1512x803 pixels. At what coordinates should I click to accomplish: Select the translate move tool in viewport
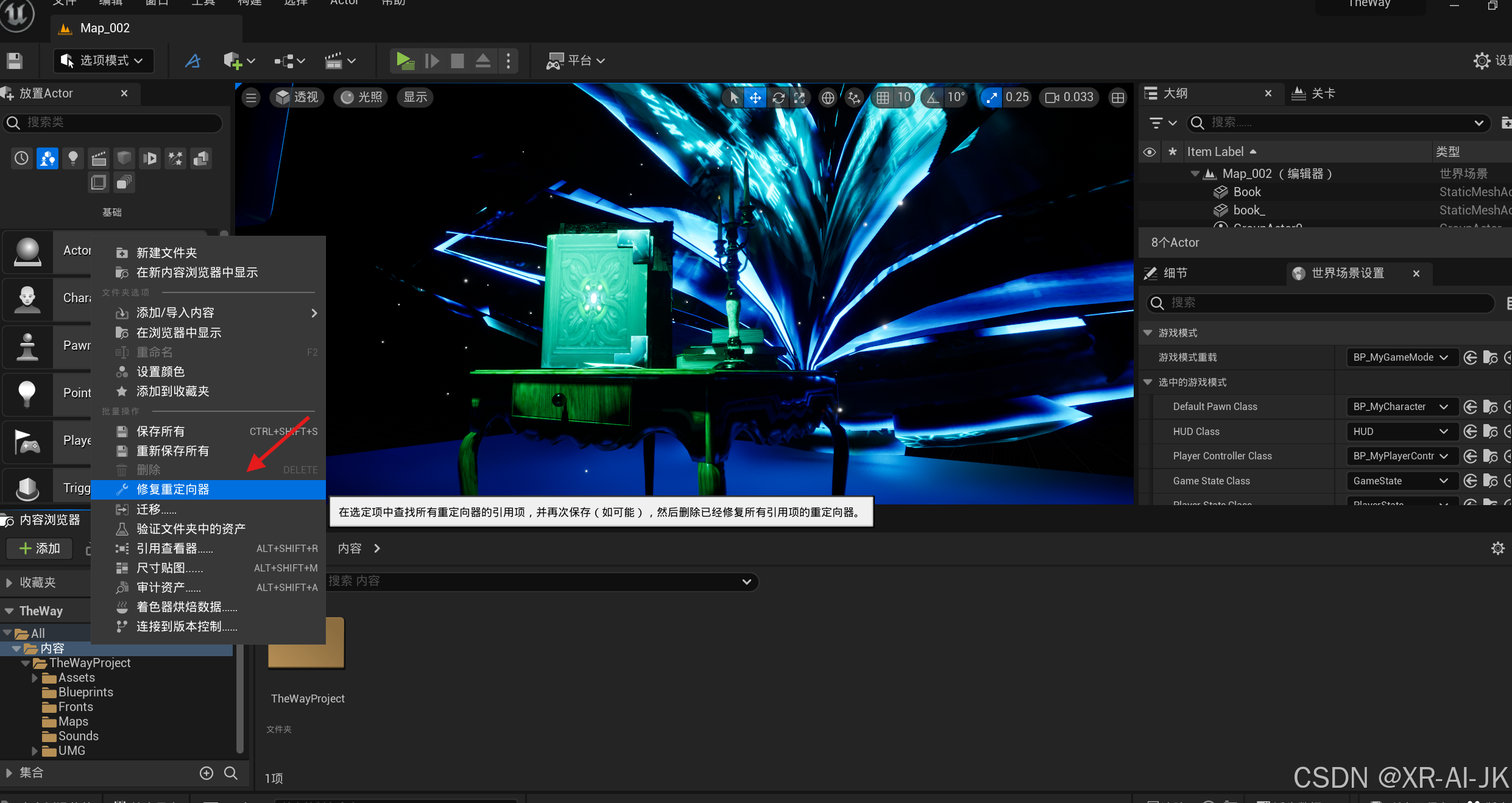(755, 97)
